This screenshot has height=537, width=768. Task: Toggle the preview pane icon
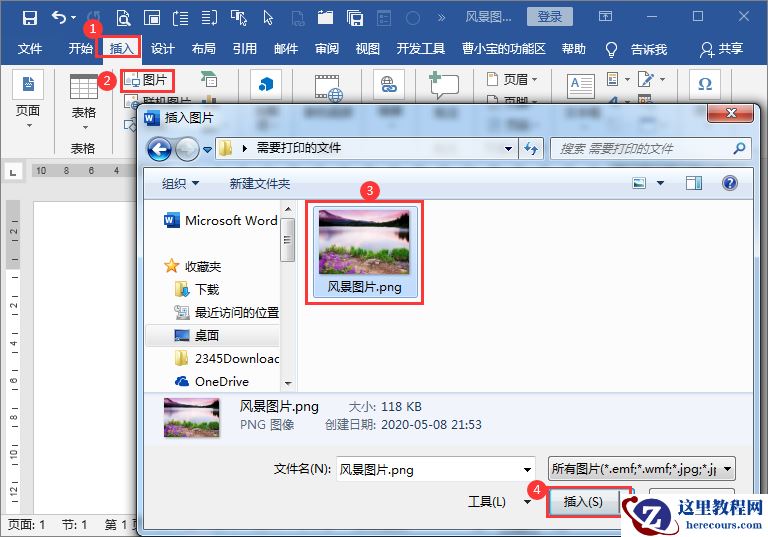(694, 183)
